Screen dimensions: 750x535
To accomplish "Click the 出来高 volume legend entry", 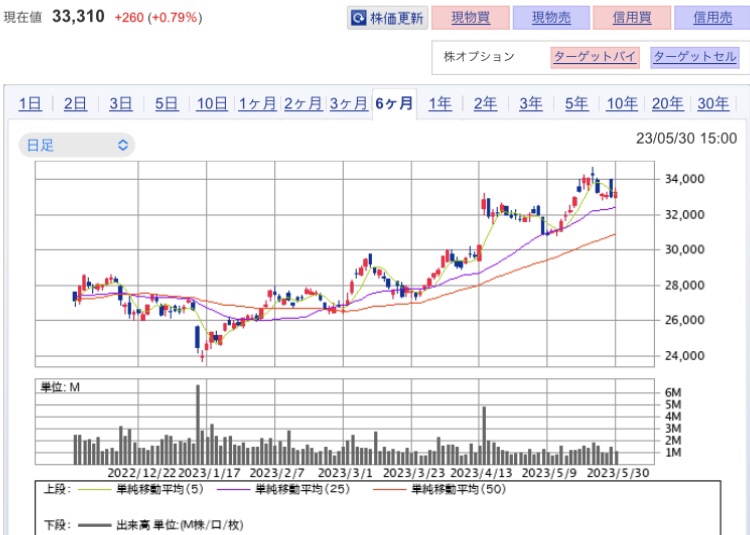I will coord(160,525).
